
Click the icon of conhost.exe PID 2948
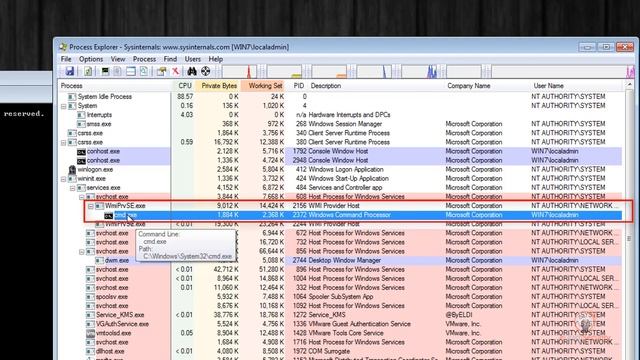81,161
